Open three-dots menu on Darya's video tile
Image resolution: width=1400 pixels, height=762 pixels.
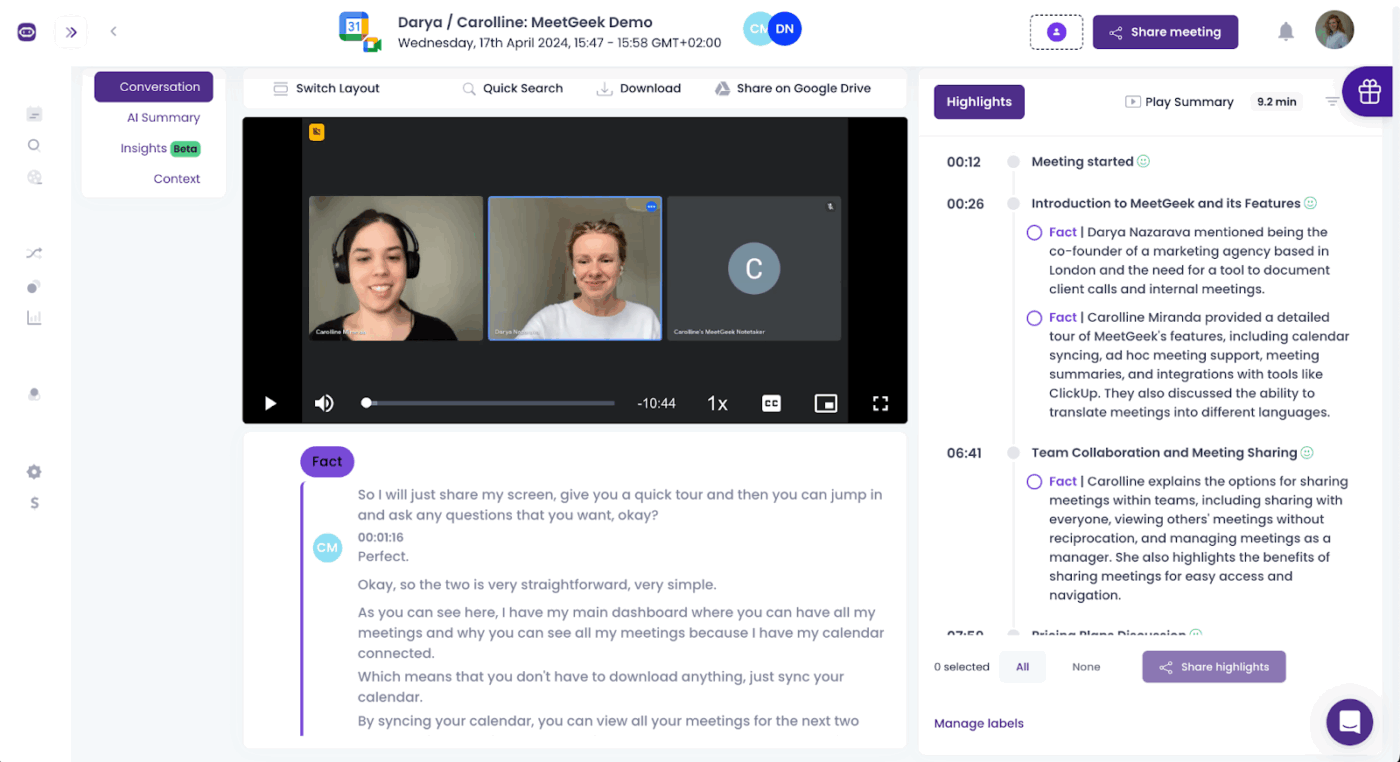651,206
